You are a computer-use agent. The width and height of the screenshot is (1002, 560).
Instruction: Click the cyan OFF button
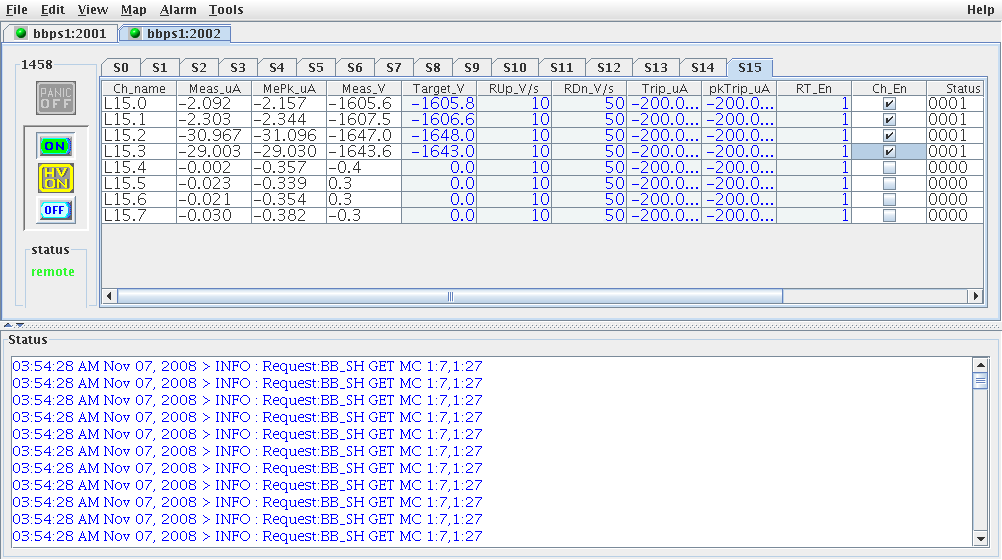pyautogui.click(x=55, y=210)
